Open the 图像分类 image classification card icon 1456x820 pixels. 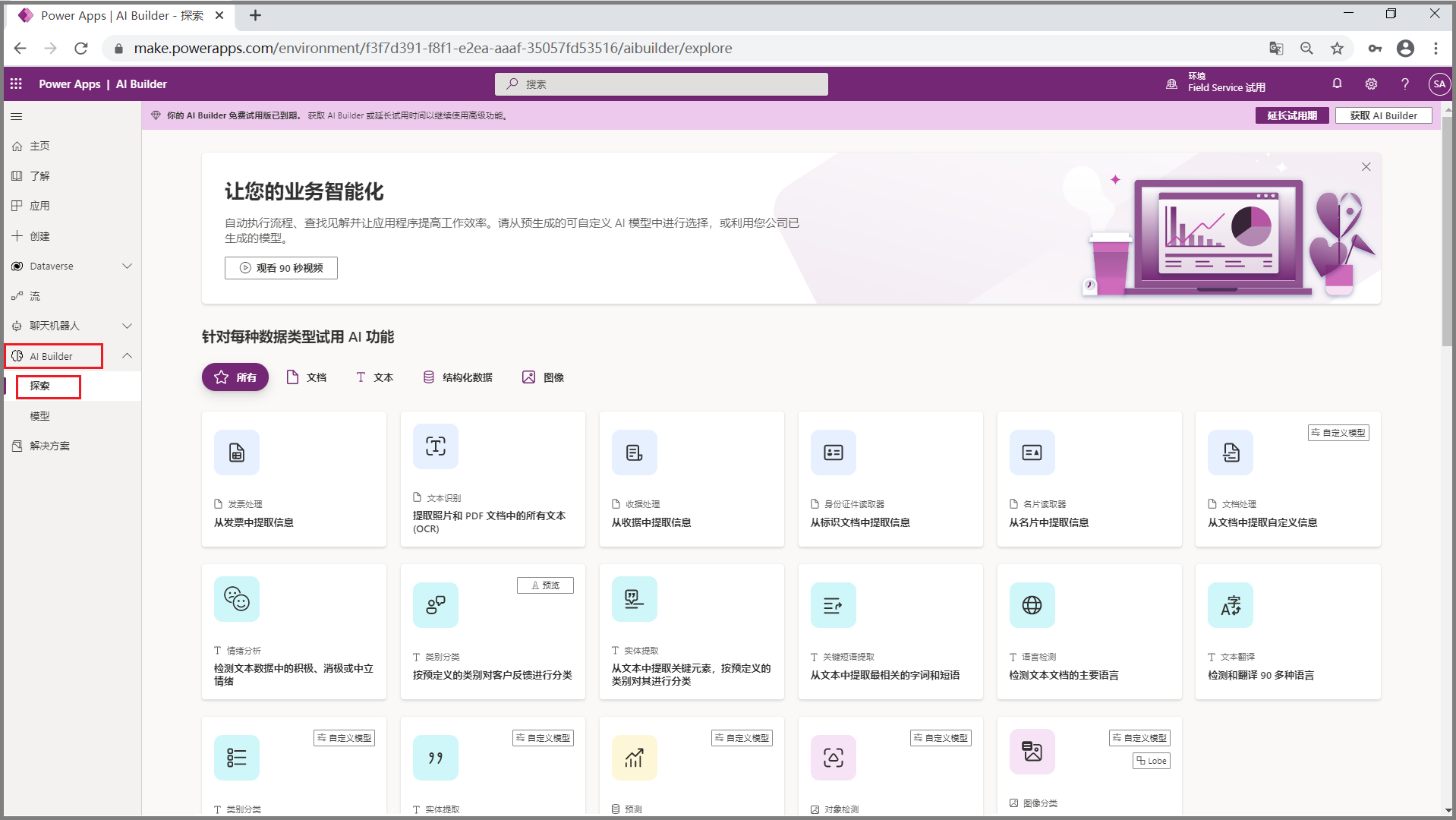[1032, 752]
